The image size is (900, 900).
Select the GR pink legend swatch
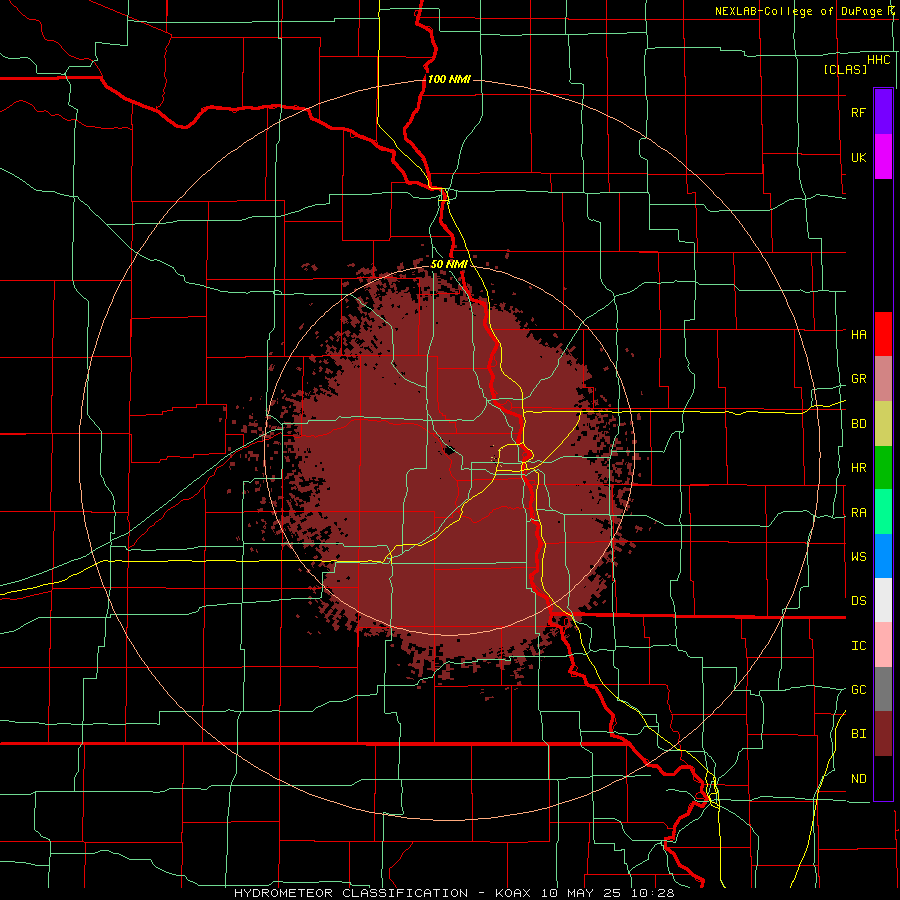(883, 379)
